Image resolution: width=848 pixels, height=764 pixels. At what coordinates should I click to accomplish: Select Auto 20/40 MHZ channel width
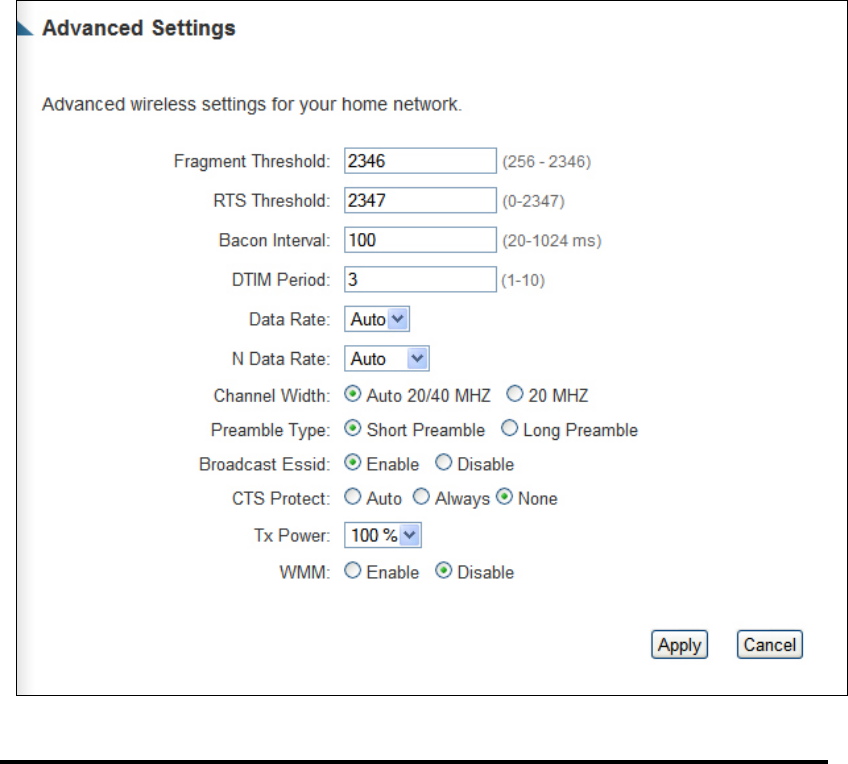click(x=353, y=394)
